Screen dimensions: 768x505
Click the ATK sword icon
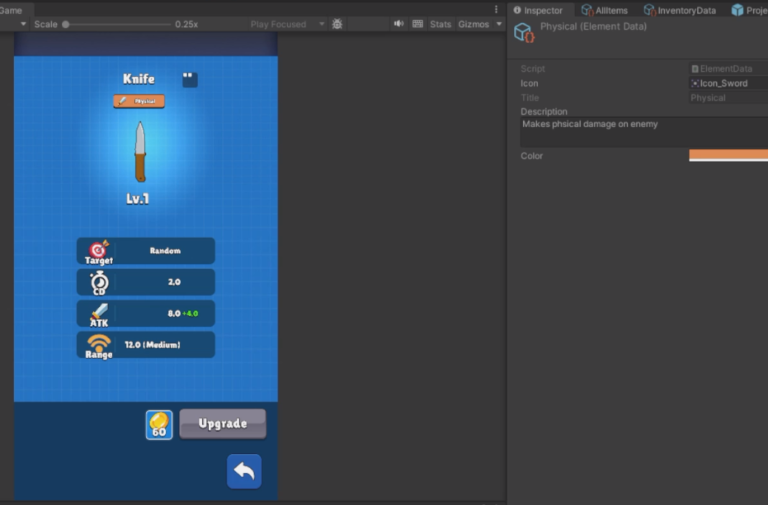tap(98, 313)
